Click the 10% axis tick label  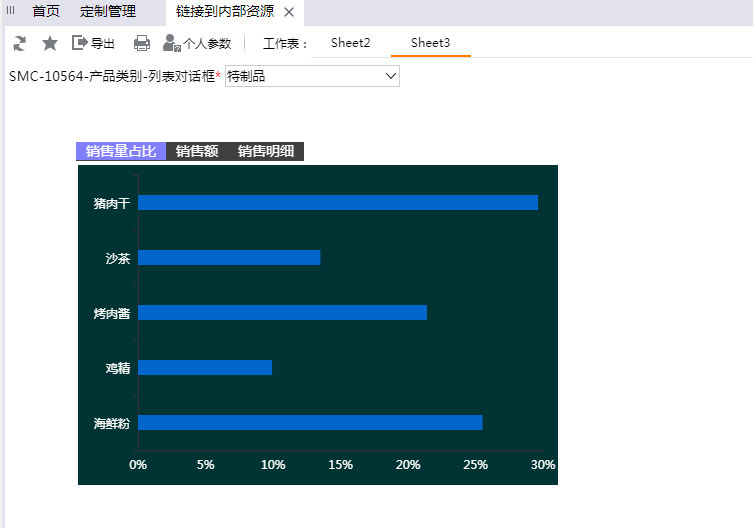point(273,465)
